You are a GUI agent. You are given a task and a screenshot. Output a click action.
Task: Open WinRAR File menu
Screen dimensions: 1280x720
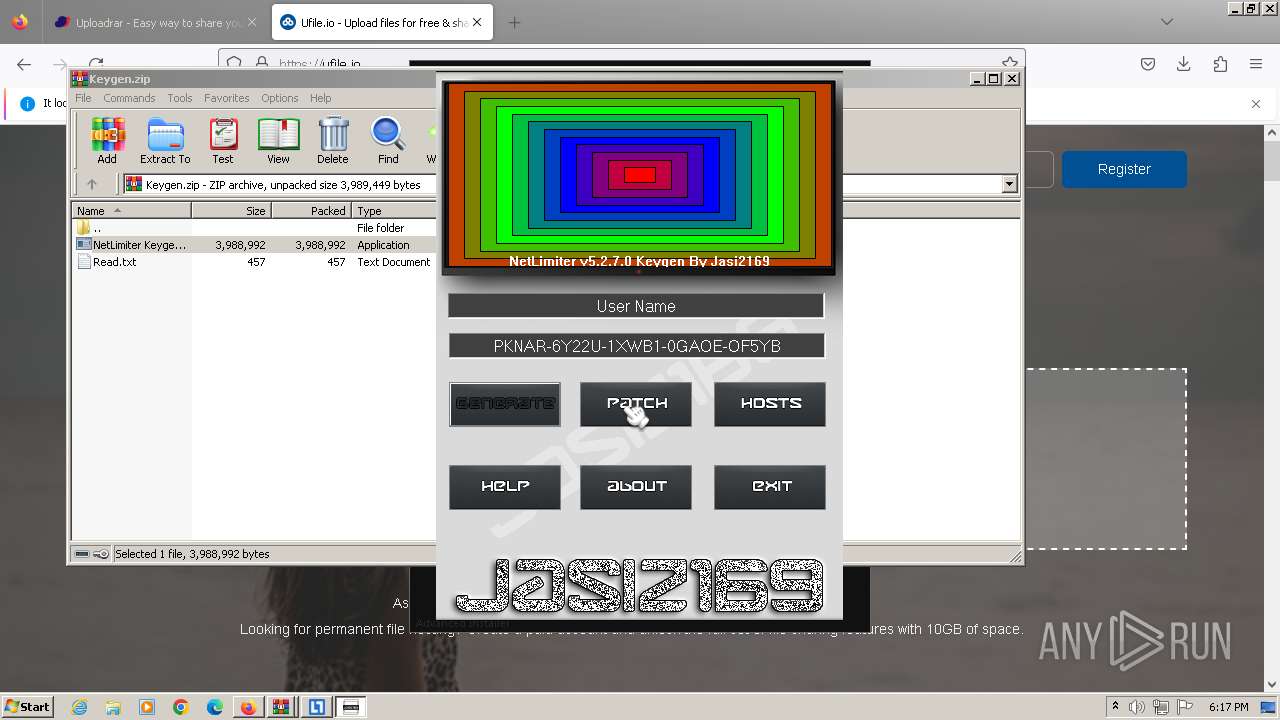(x=83, y=98)
